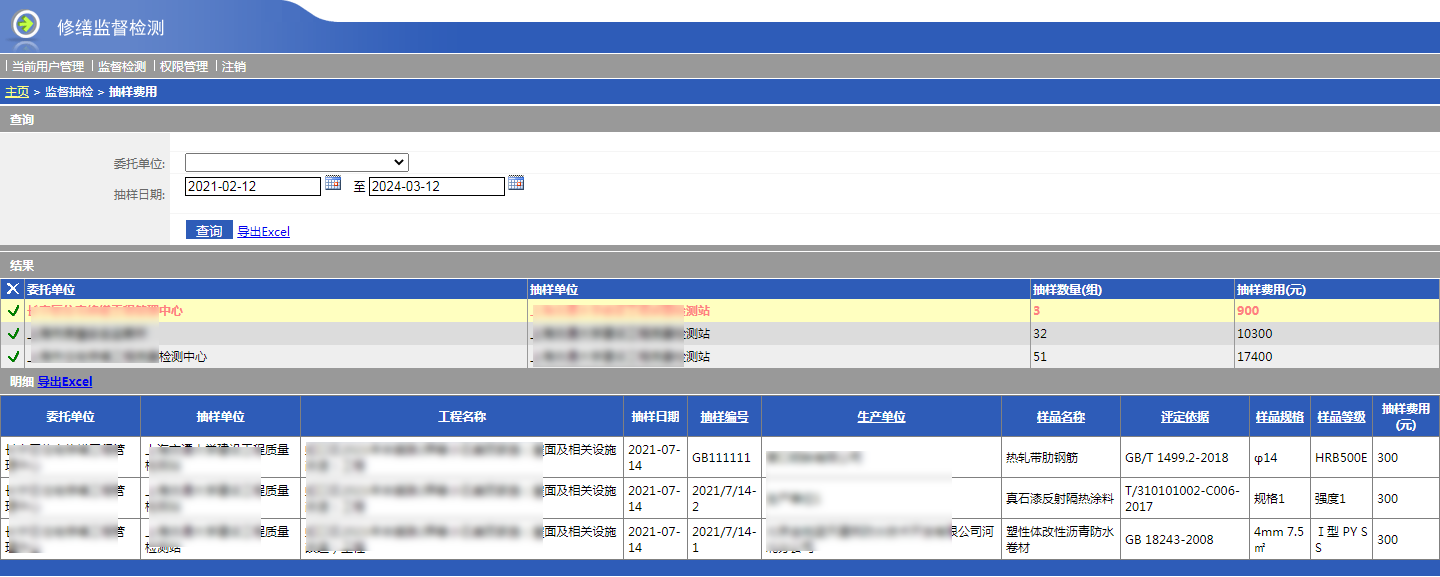Click the value 17400 in results
Viewport: 1440px width, 577px height.
1254,356
